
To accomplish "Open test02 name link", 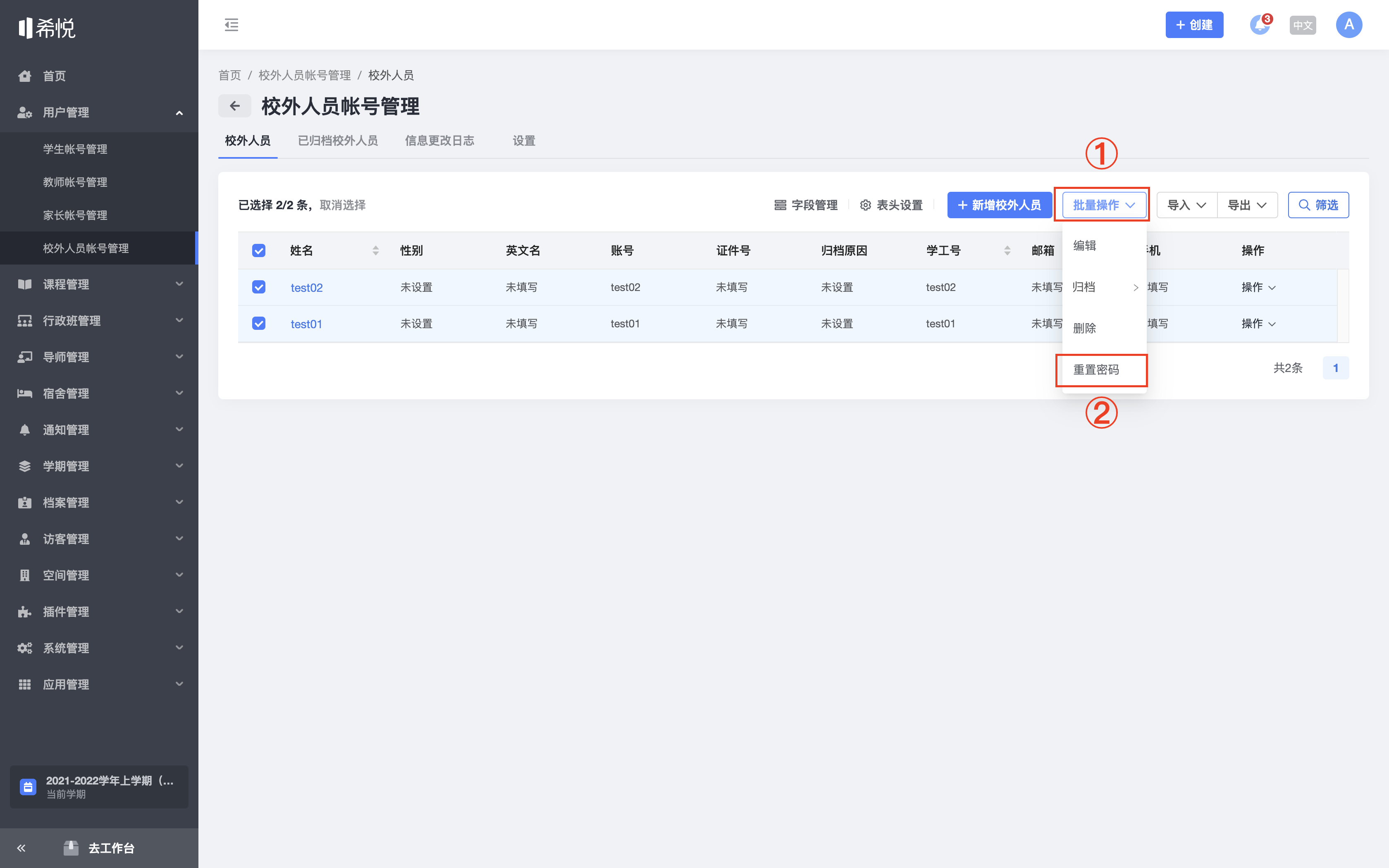I will pos(306,288).
